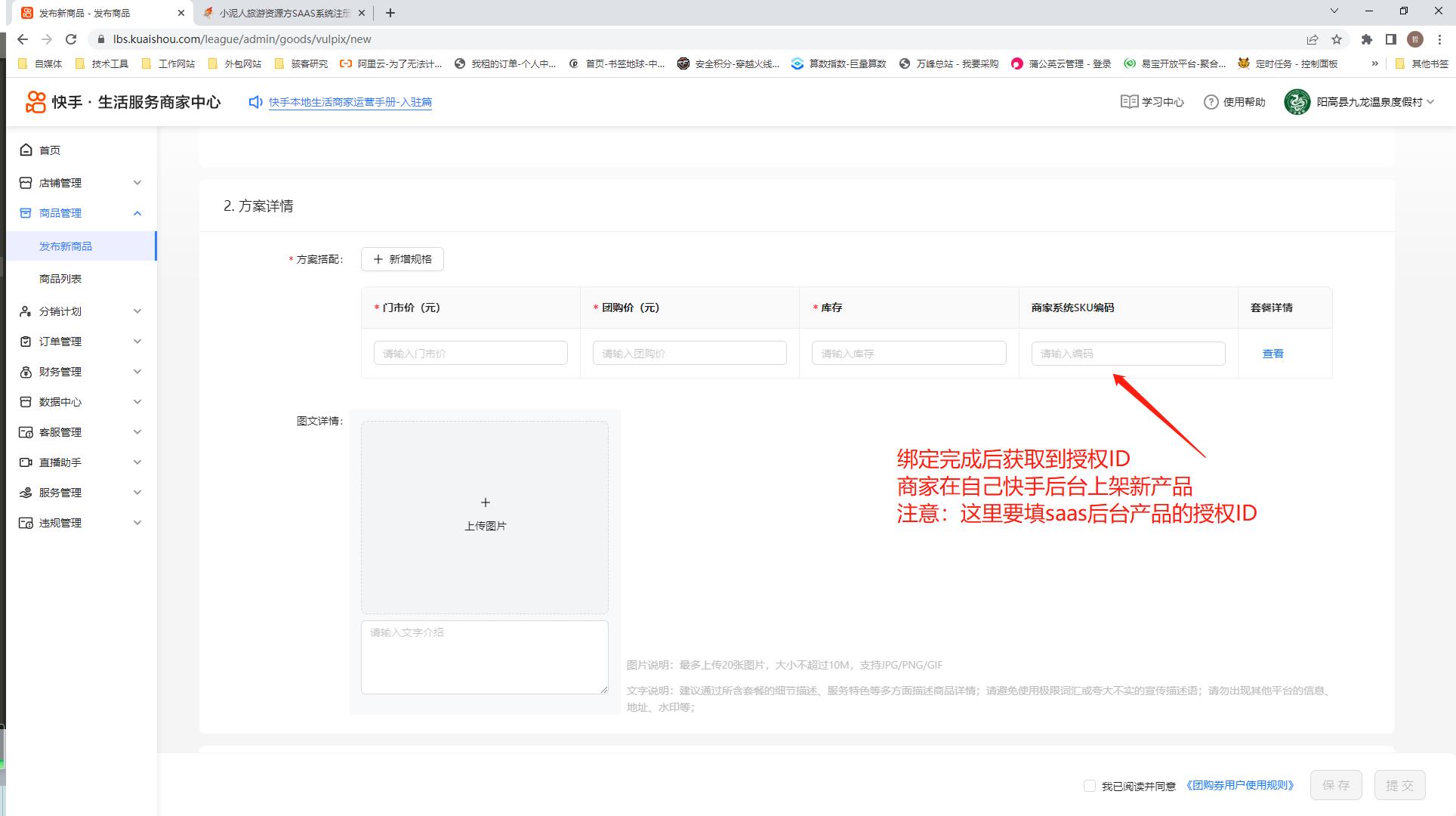Check the 我已阅读并同意 agreement checkbox

1089,786
